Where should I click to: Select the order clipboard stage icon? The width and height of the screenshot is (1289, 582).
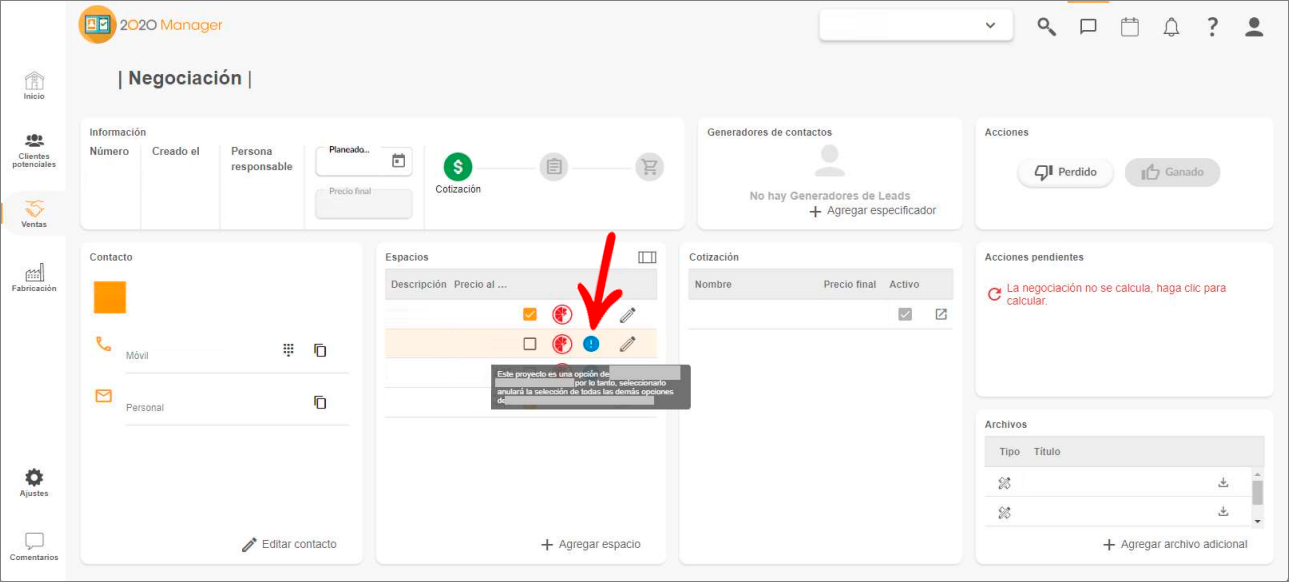coord(554,167)
